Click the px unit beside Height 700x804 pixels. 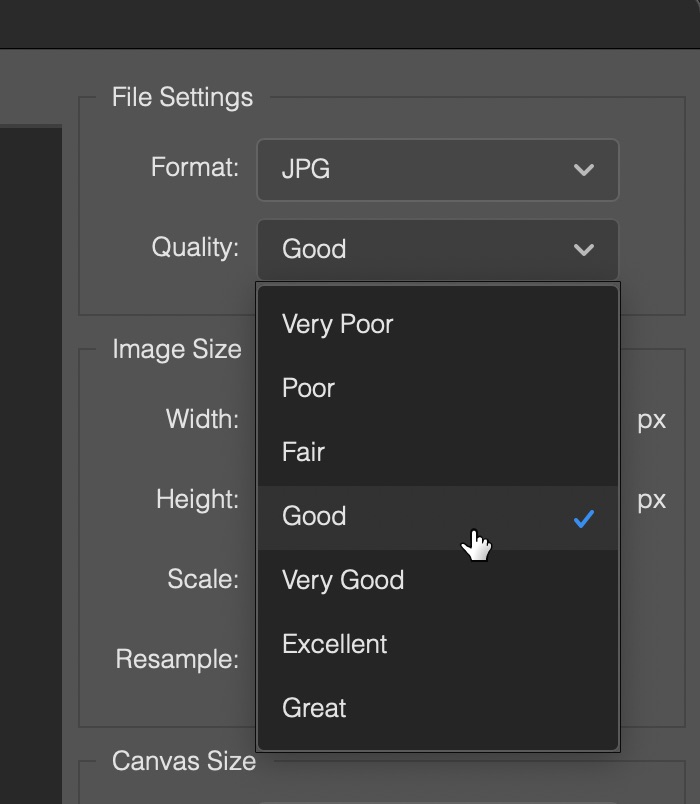[652, 501]
